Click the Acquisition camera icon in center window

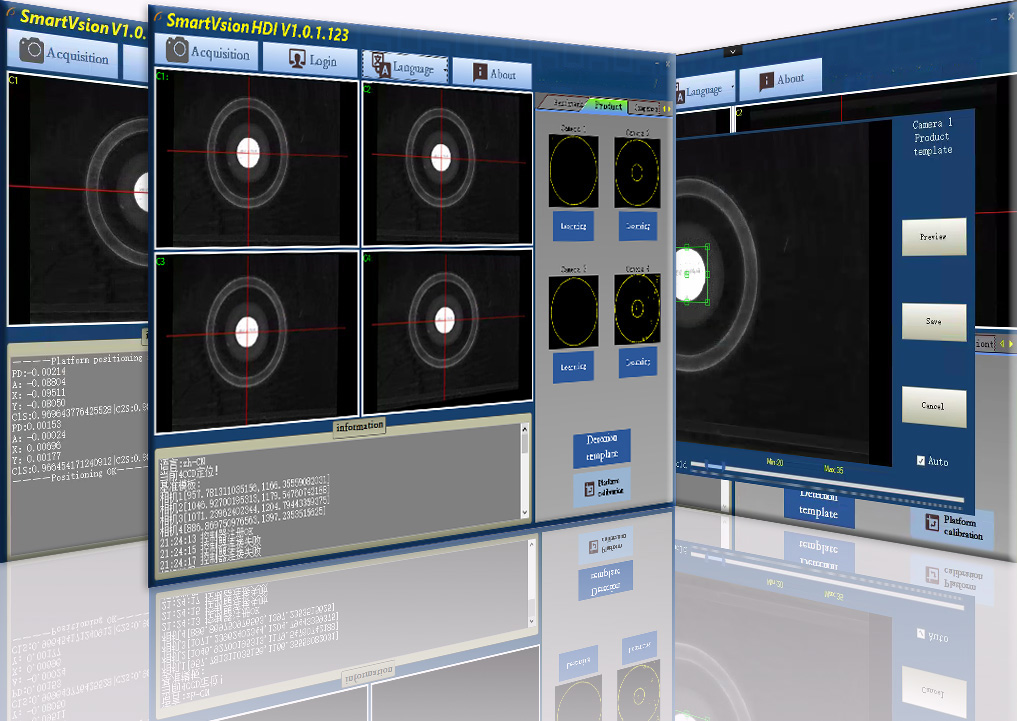click(x=178, y=51)
